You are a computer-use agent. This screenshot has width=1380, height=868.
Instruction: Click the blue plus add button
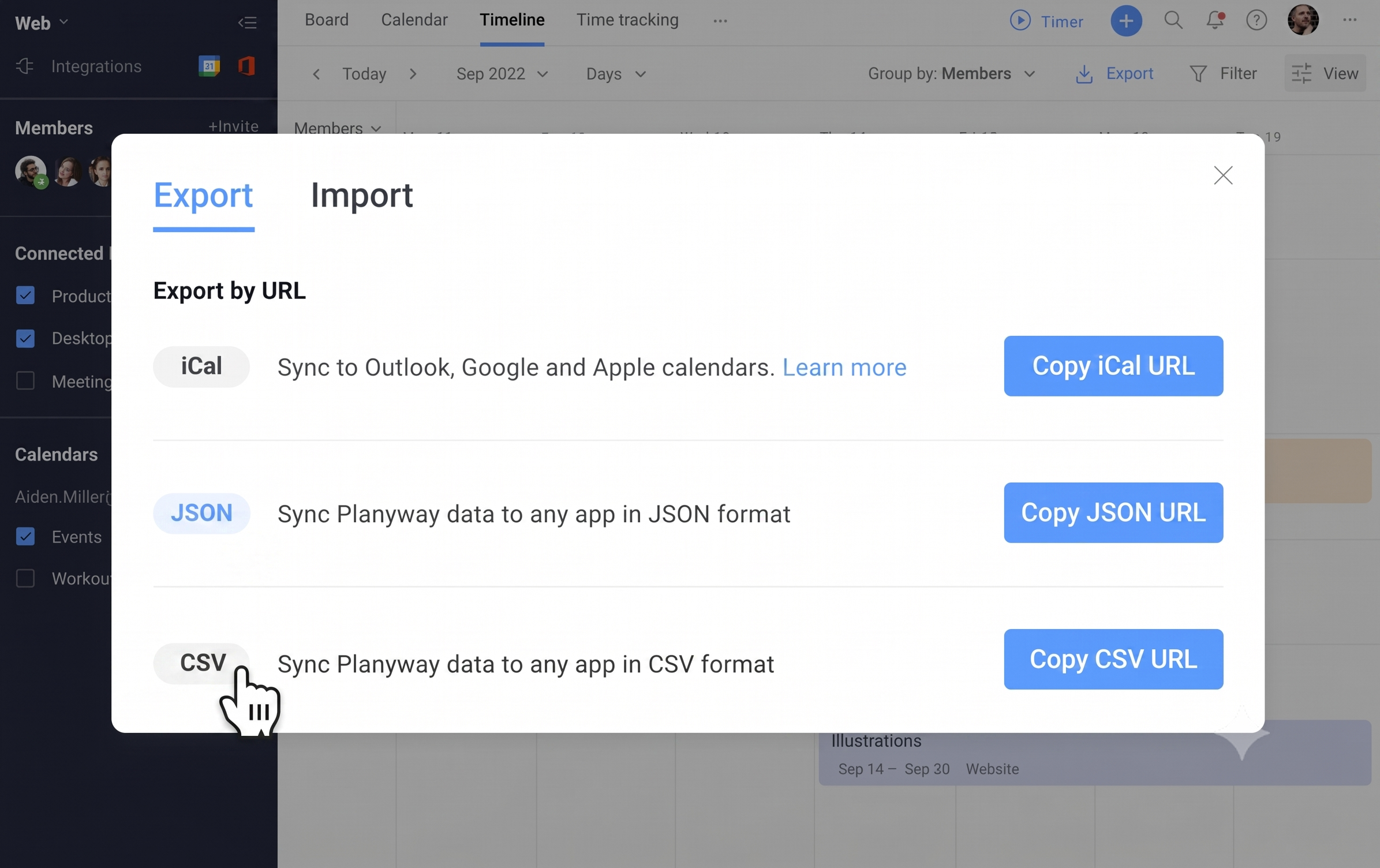[1126, 21]
